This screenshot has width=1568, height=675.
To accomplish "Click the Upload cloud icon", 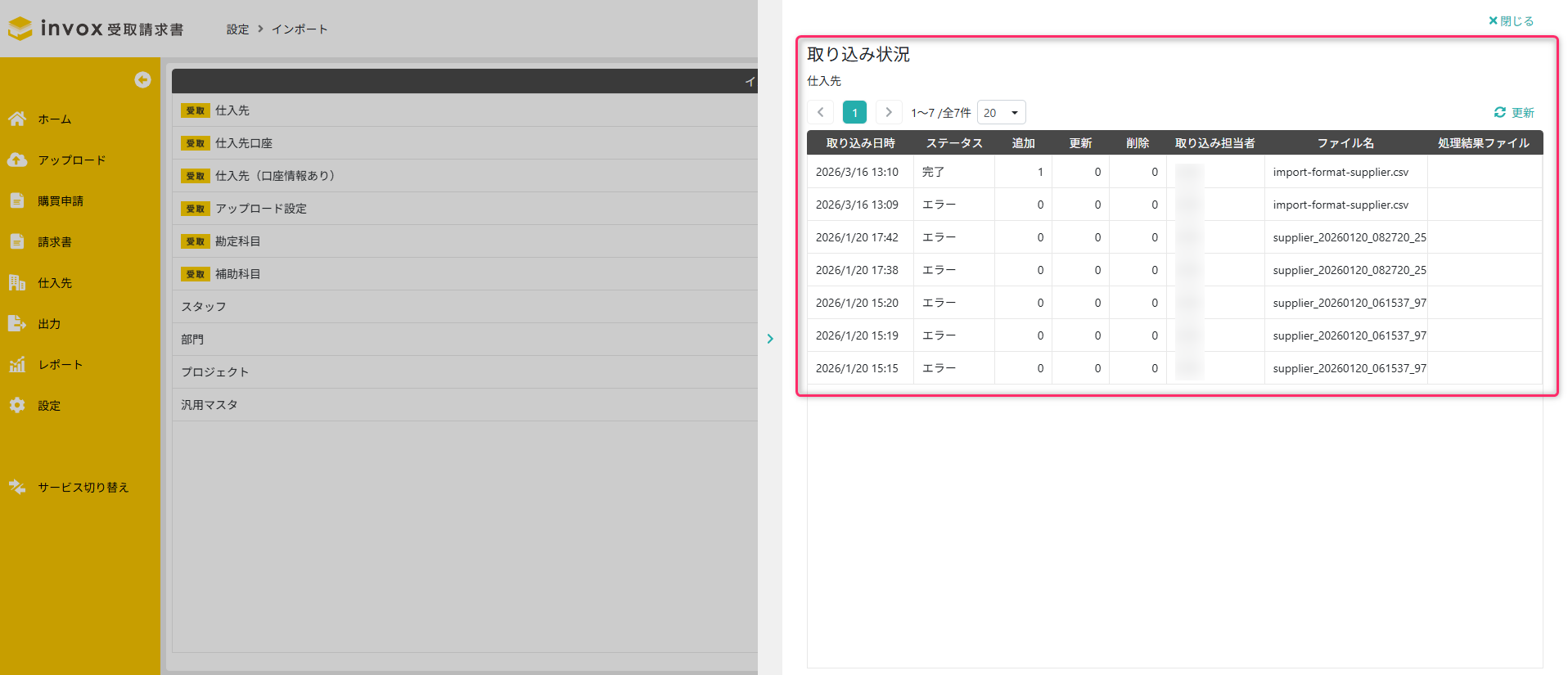I will coord(17,160).
